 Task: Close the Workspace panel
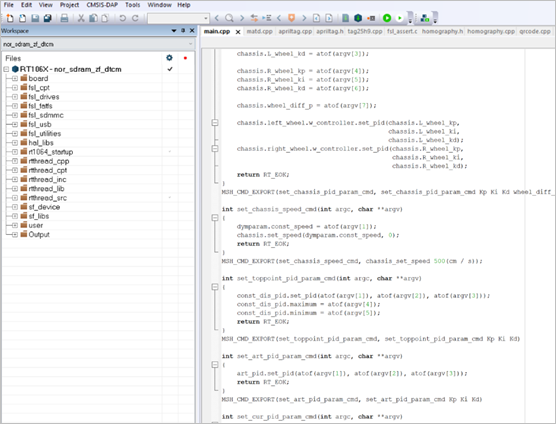pos(192,31)
